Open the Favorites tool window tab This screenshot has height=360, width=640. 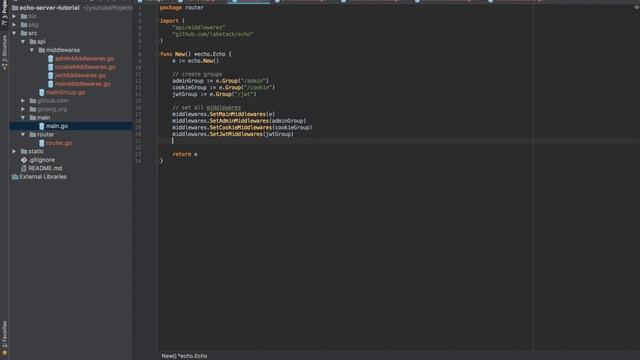coord(4,337)
